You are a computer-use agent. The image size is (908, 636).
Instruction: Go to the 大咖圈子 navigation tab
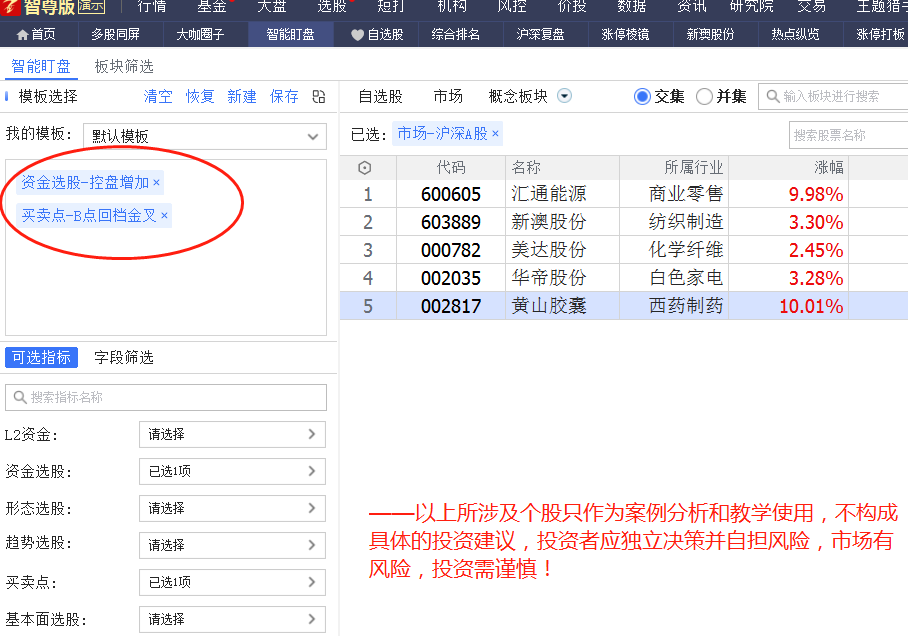(200, 35)
